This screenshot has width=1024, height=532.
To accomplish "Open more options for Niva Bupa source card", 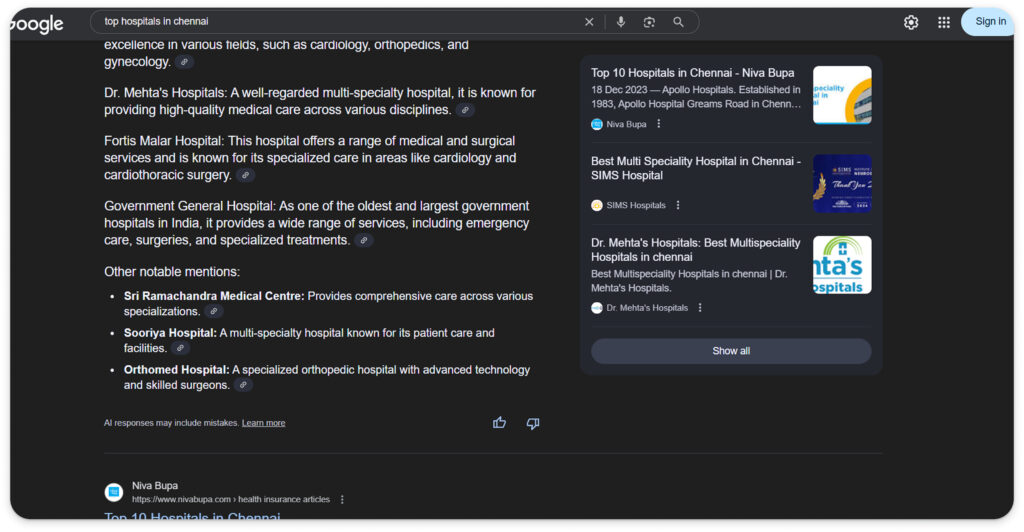I will [658, 124].
